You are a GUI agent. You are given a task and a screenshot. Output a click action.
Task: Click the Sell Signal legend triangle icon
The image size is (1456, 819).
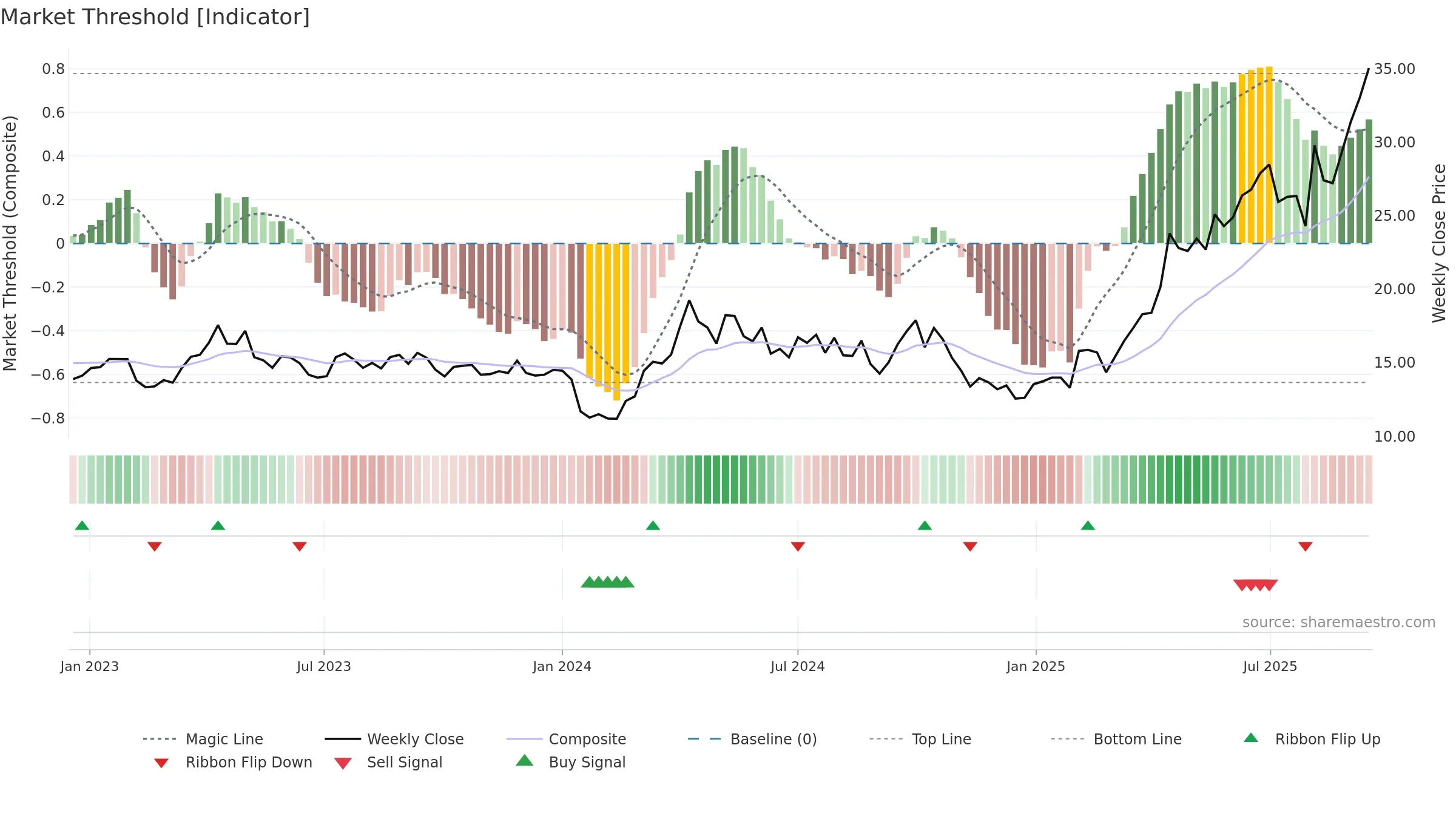click(343, 763)
